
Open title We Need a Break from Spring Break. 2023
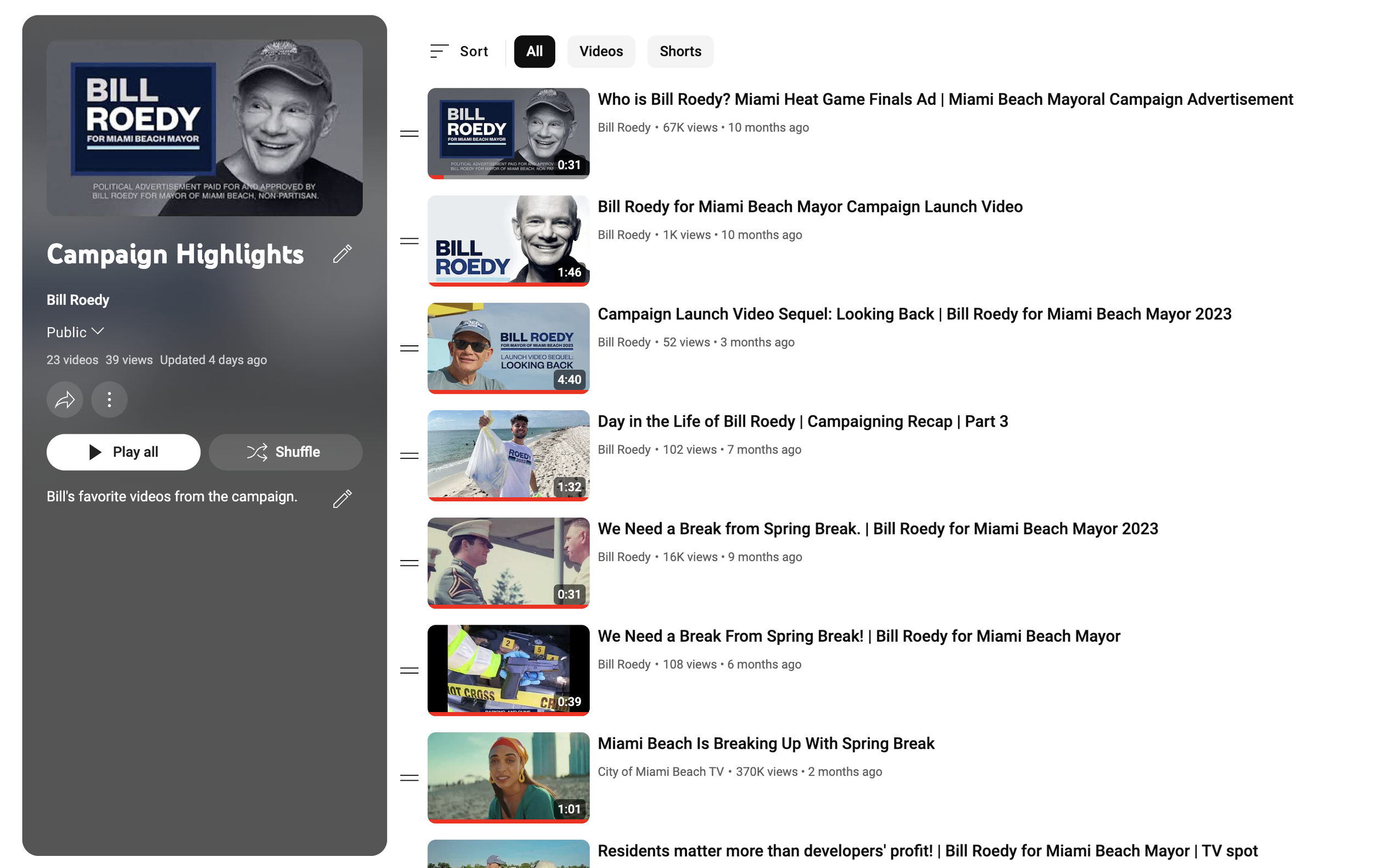878,528
